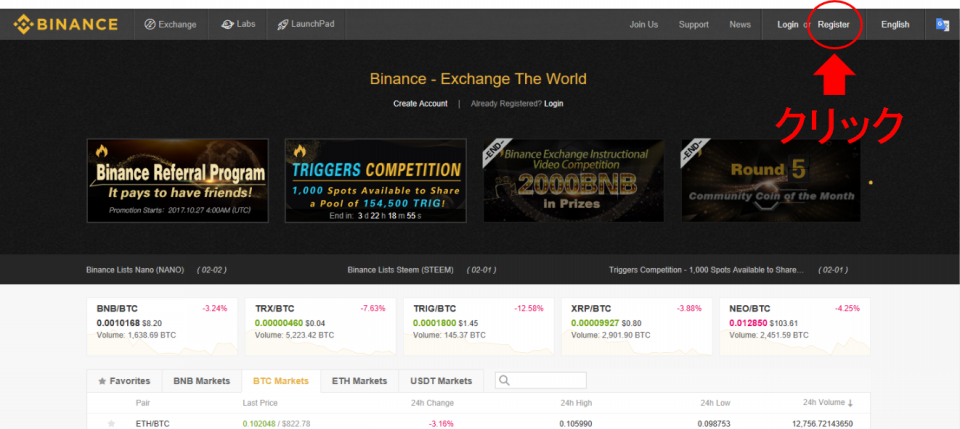Click the market search input field
Viewport: 960px width, 429px height.
point(541,380)
